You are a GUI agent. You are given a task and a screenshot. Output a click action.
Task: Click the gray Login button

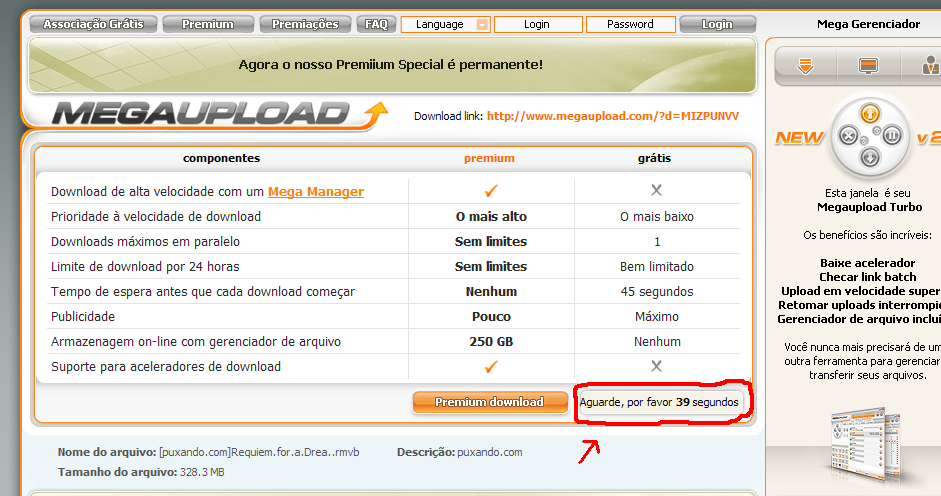[x=717, y=24]
